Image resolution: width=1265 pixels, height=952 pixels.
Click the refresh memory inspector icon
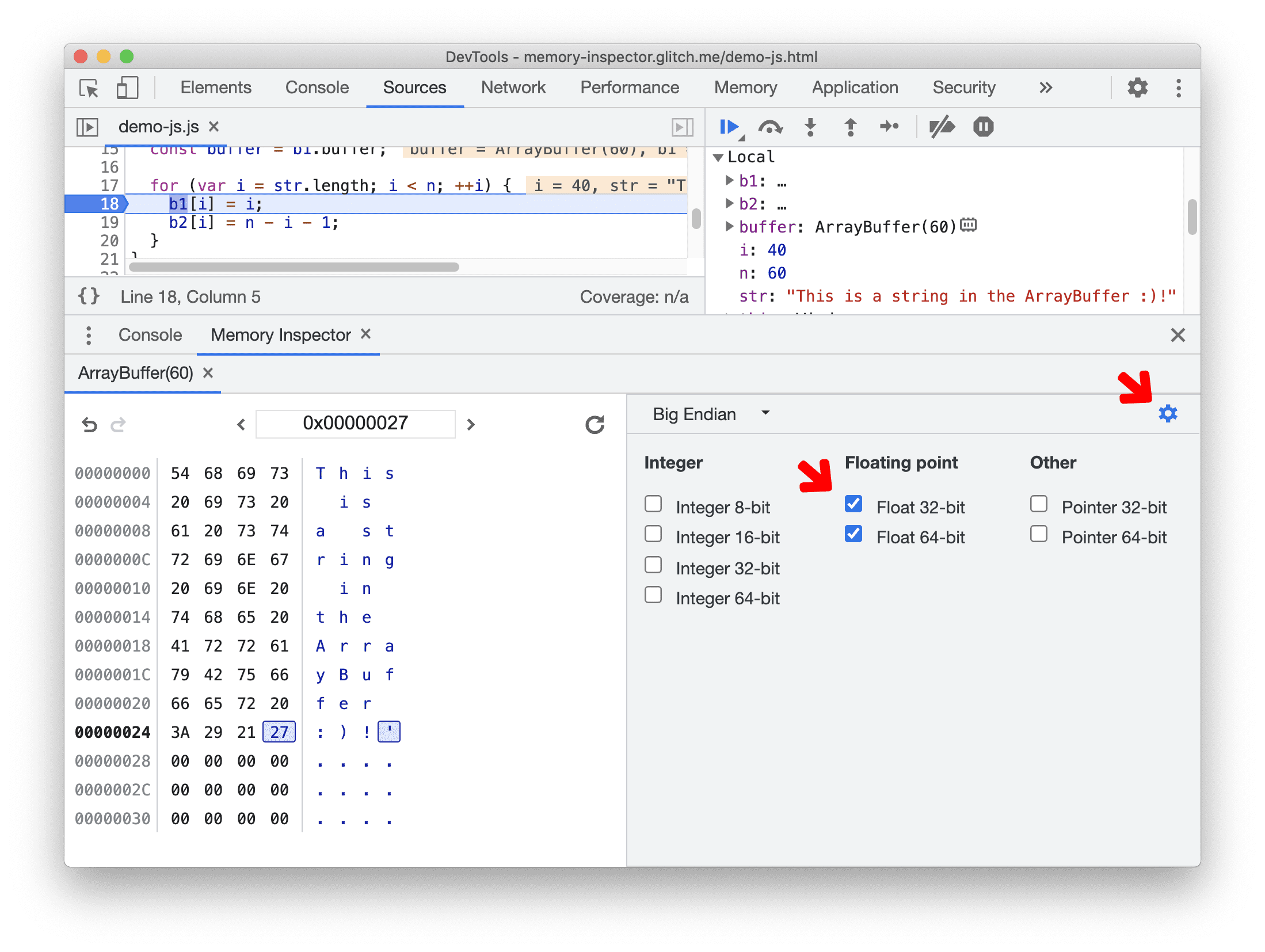(592, 422)
